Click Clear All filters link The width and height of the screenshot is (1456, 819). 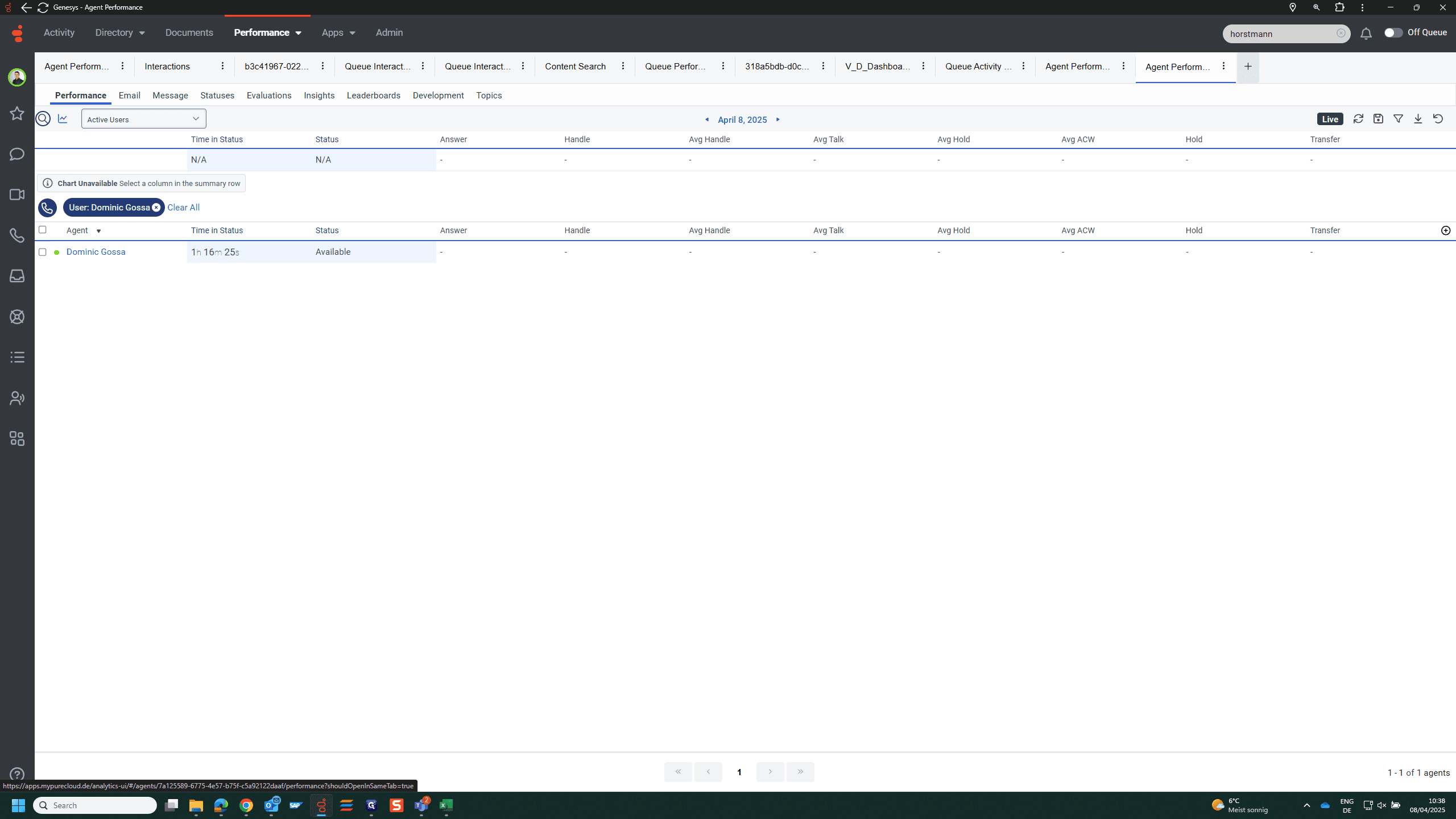coord(183,208)
